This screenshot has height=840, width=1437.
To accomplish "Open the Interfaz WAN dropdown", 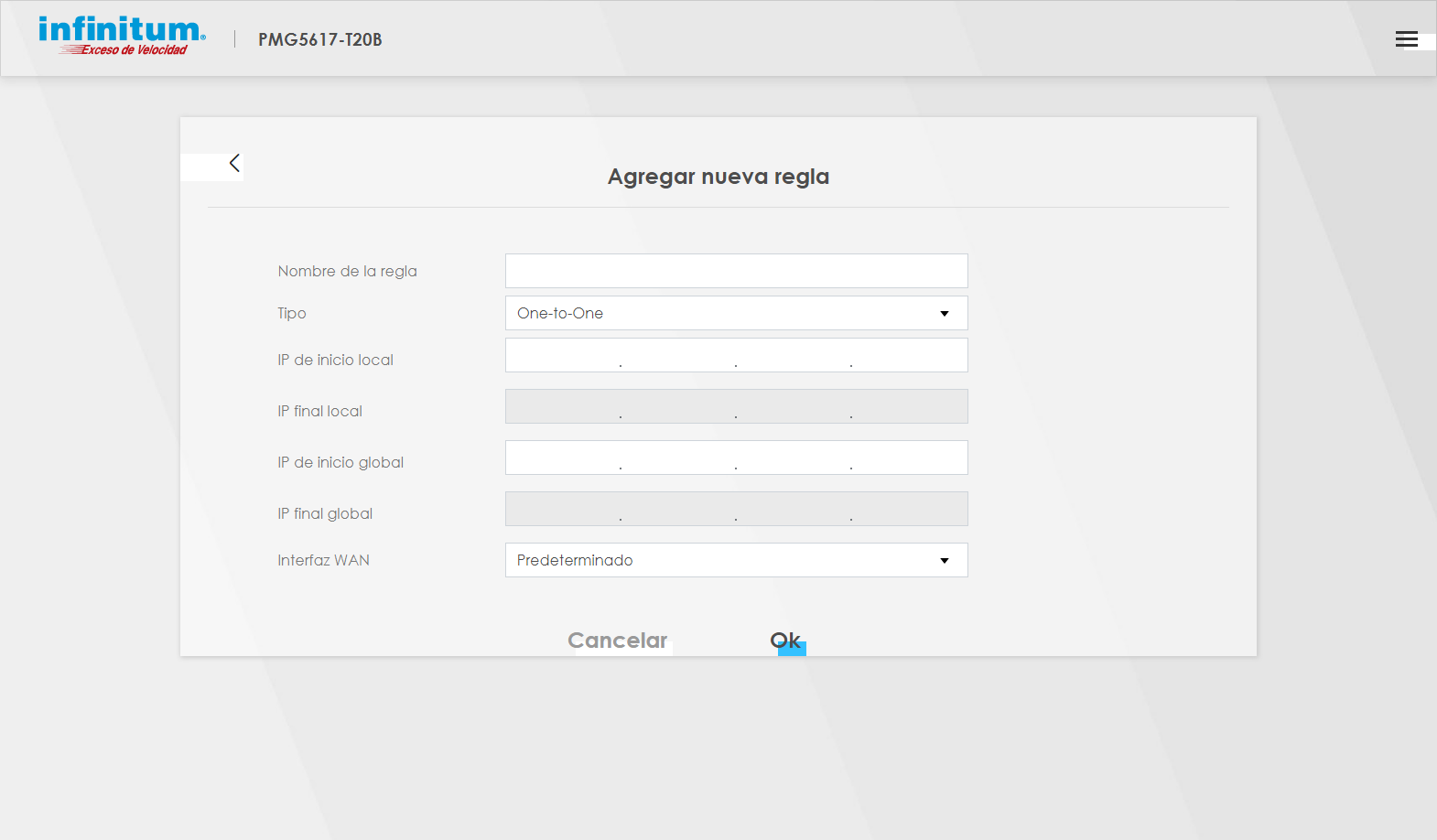I will [736, 560].
